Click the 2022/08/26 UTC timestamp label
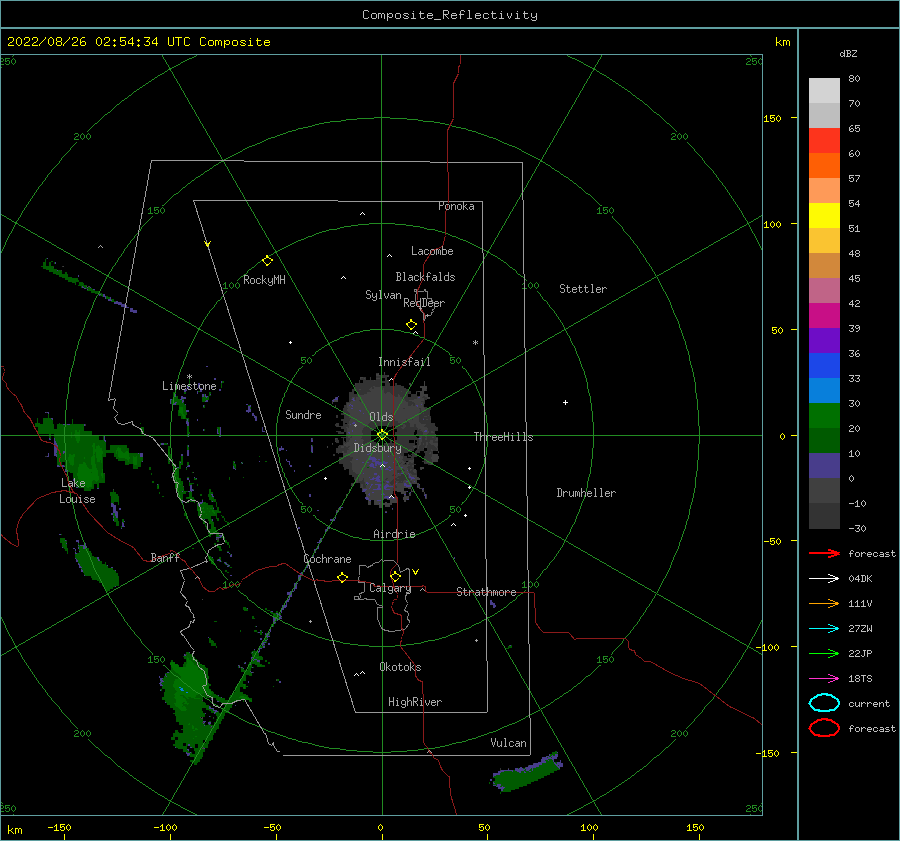This screenshot has height=841, width=900. tap(138, 42)
